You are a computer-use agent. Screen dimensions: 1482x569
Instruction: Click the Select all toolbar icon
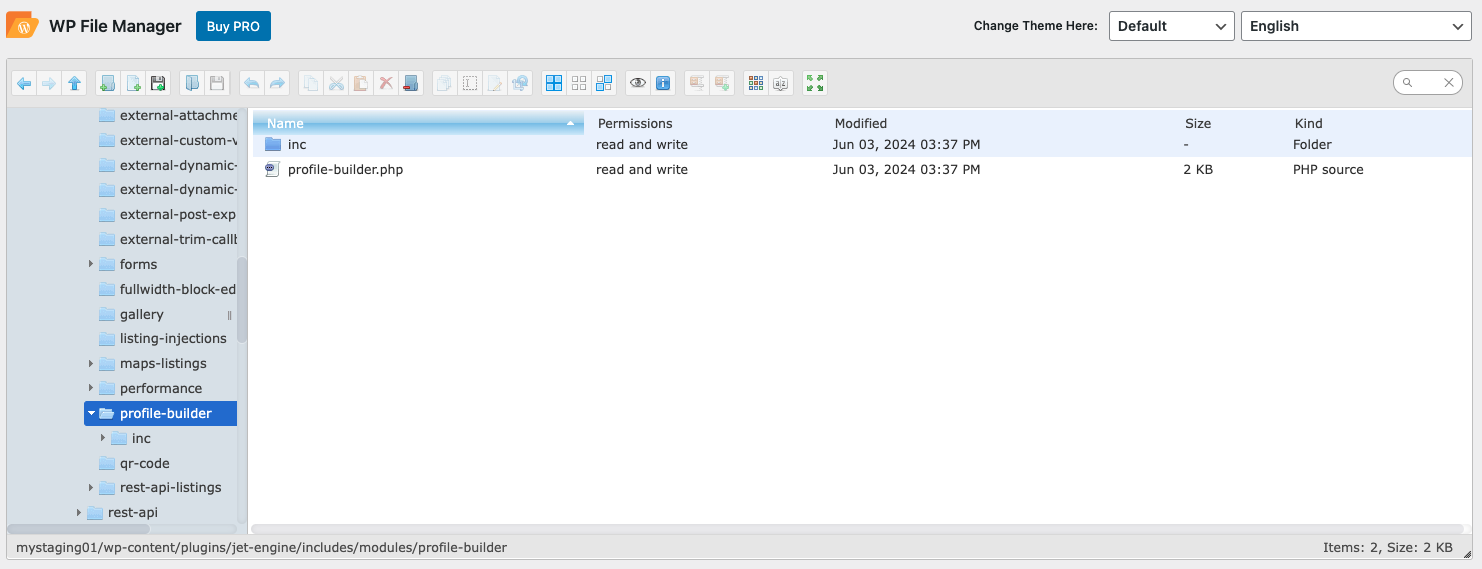click(554, 84)
